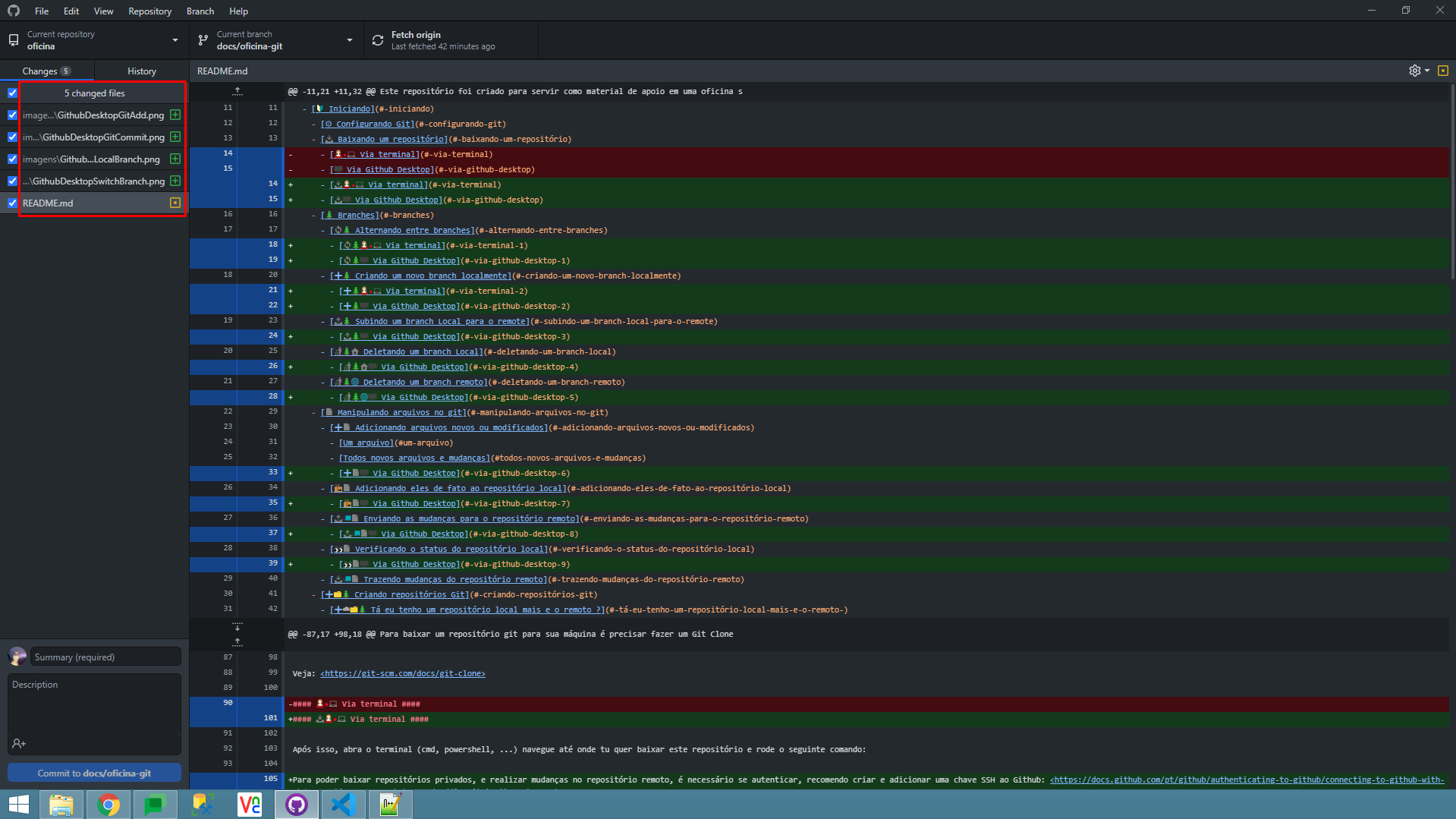This screenshot has height=819, width=1456.
Task: Click modified status icon in README.md header
Action: (1443, 71)
